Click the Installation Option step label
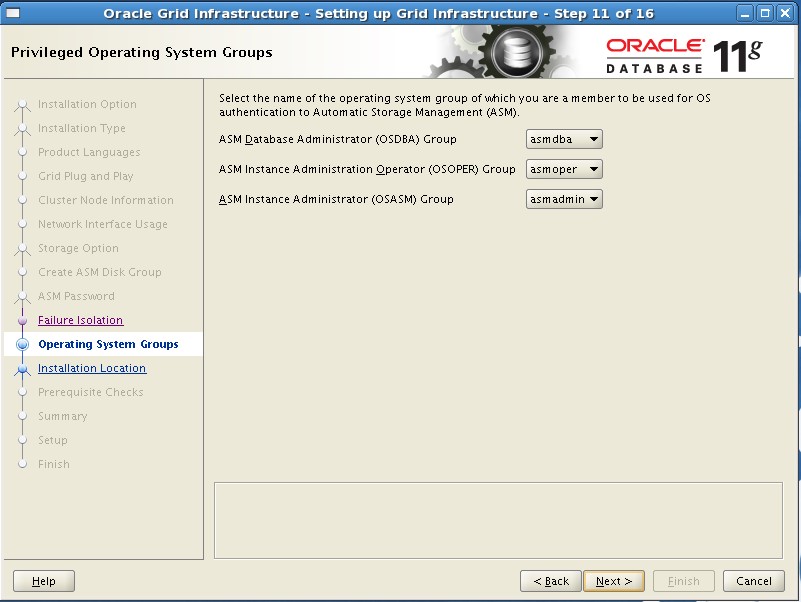The image size is (801, 602). coord(87,104)
